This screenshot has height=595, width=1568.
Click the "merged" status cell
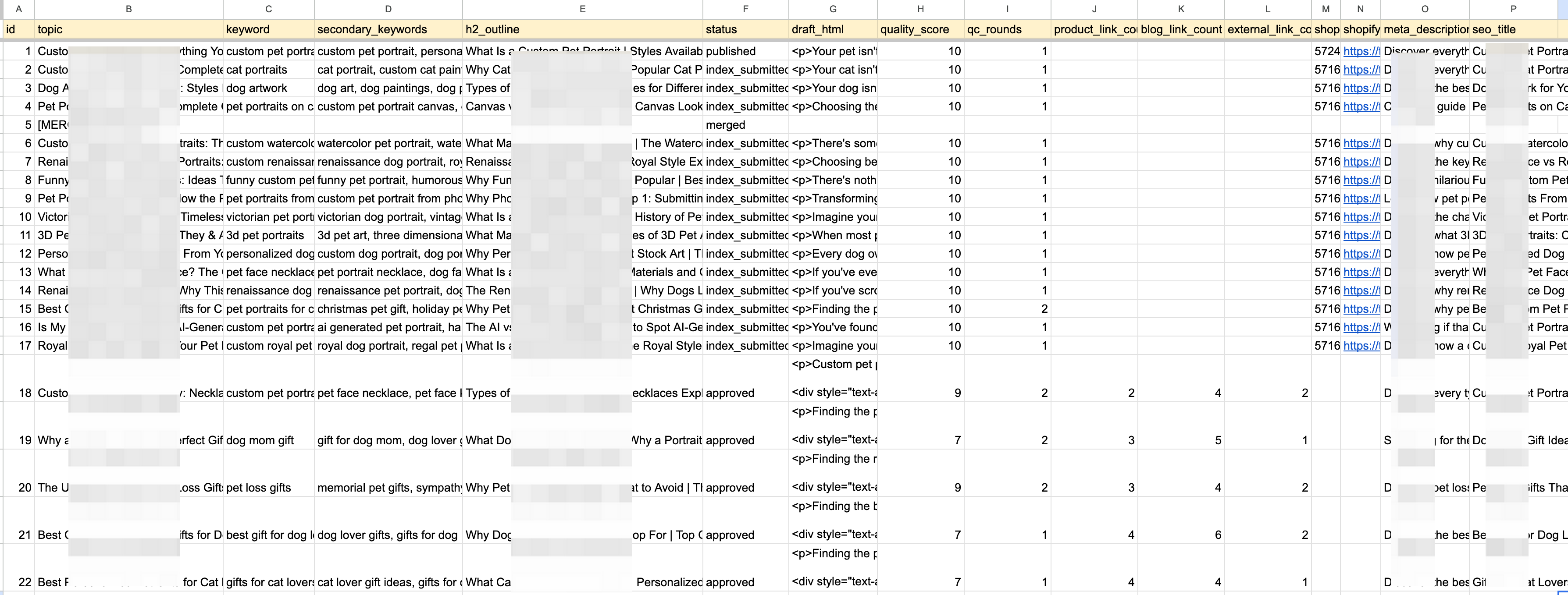tap(746, 125)
